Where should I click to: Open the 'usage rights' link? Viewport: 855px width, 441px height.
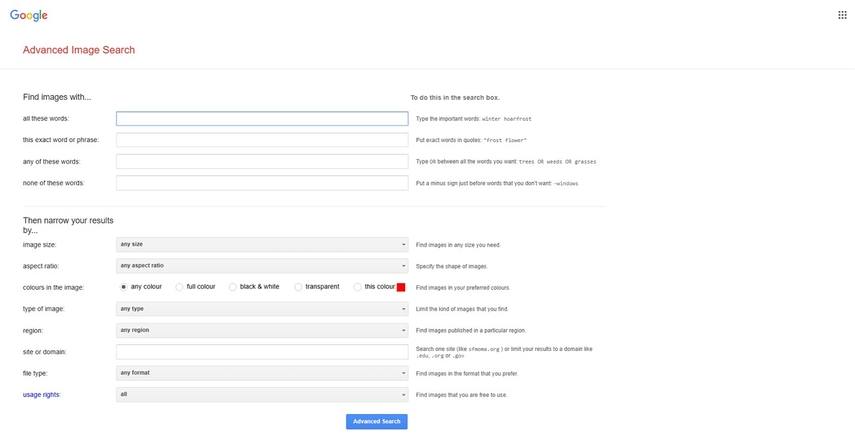point(41,395)
